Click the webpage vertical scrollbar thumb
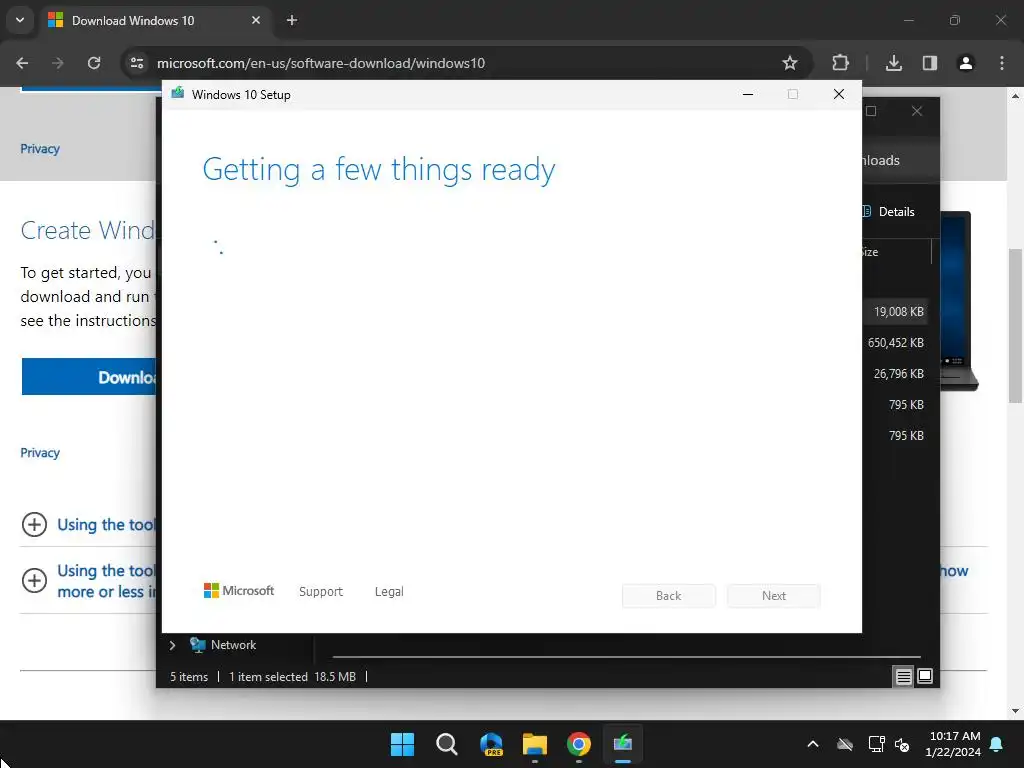 tap(1015, 325)
